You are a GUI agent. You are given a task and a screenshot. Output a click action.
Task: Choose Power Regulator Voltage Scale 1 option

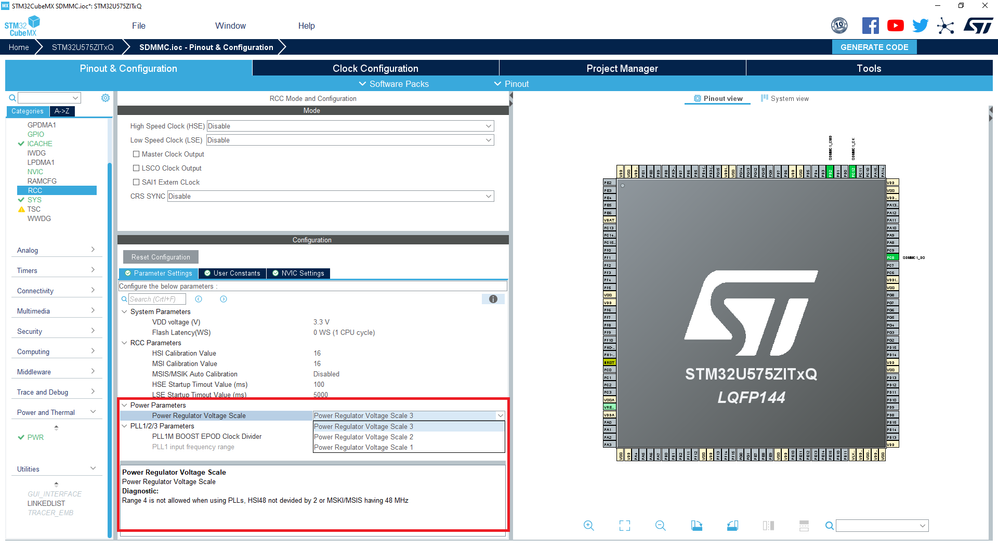click(409, 447)
